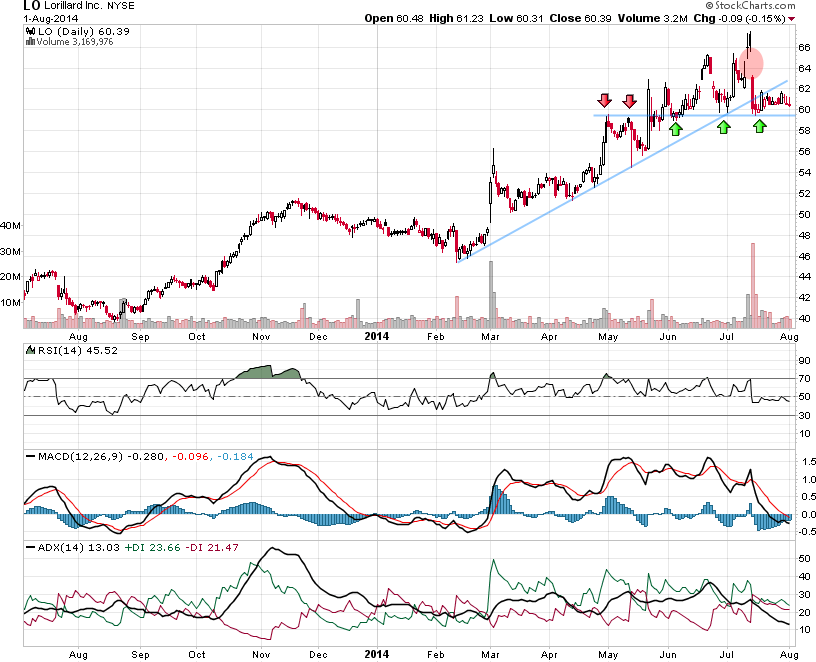The image size is (816, 662).
Task: Click the 2014 label on the bottom ADX date axis
Action: click(377, 654)
